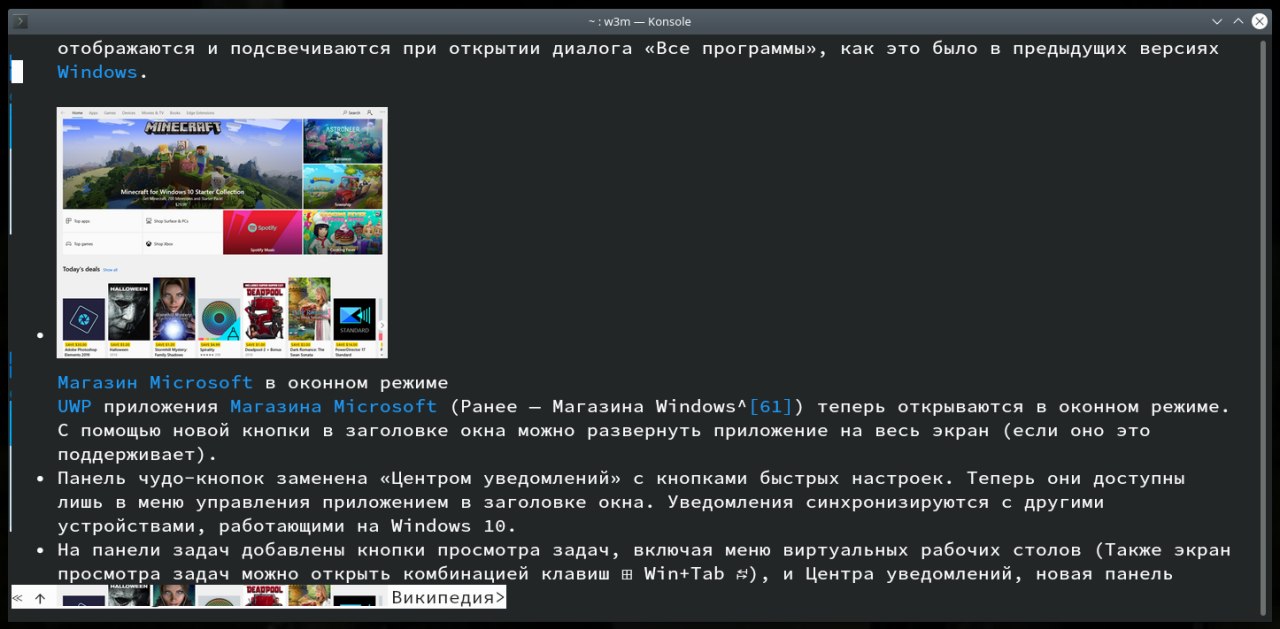The height and width of the screenshot is (629, 1280).
Task: Click the « back arrow in w3m bar
Action: tap(17, 598)
